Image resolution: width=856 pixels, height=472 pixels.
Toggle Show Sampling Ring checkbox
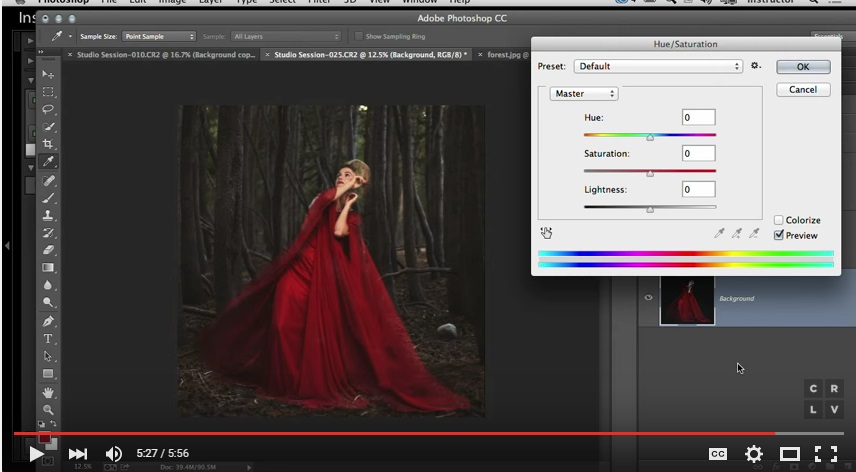click(358, 36)
